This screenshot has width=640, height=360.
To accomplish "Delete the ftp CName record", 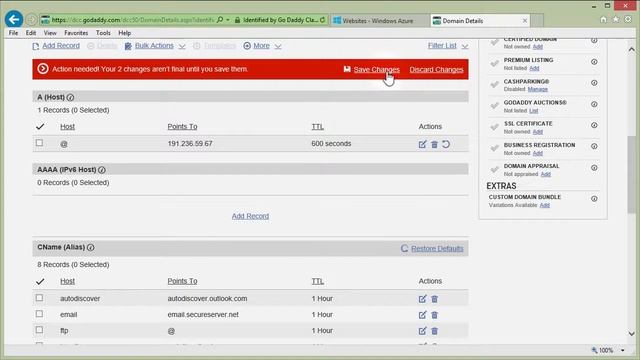I will click(434, 331).
